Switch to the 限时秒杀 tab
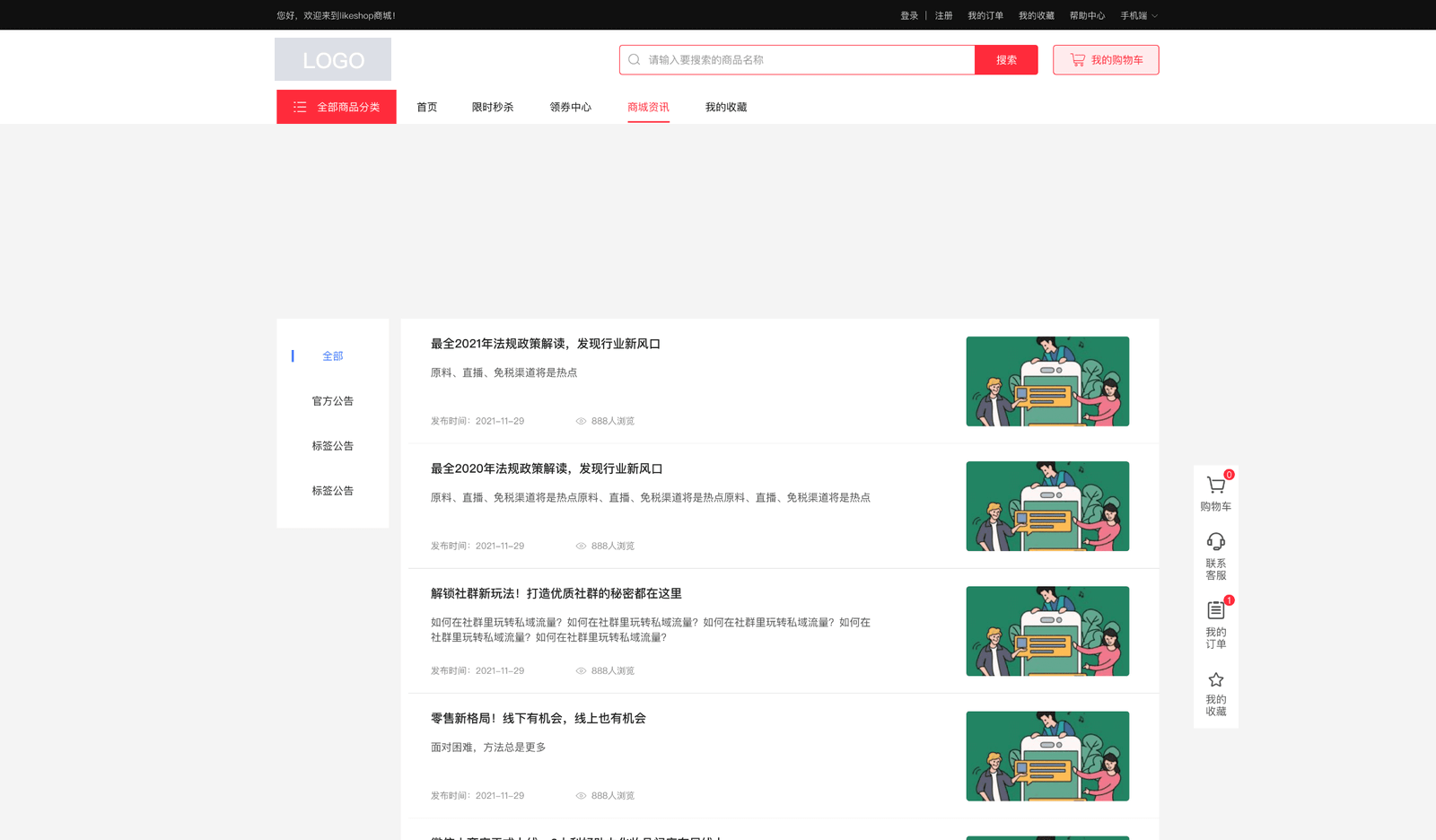The width and height of the screenshot is (1436, 840). tap(493, 107)
